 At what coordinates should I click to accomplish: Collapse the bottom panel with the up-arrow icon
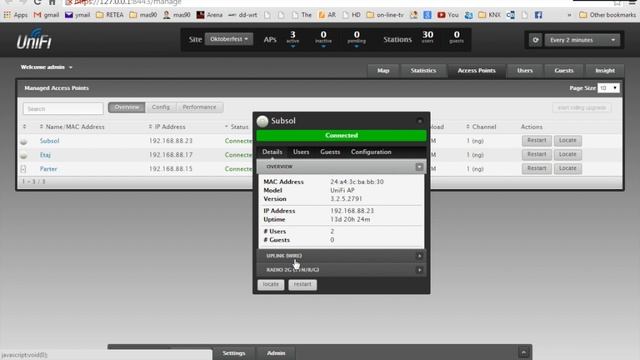(x=524, y=352)
